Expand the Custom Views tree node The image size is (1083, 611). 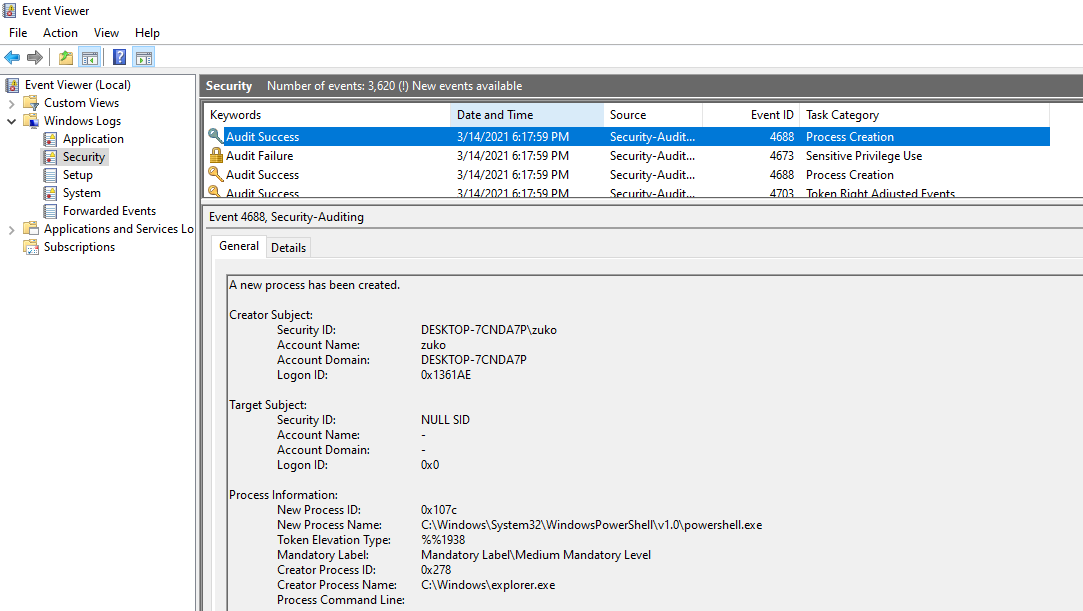pyautogui.click(x=9, y=102)
